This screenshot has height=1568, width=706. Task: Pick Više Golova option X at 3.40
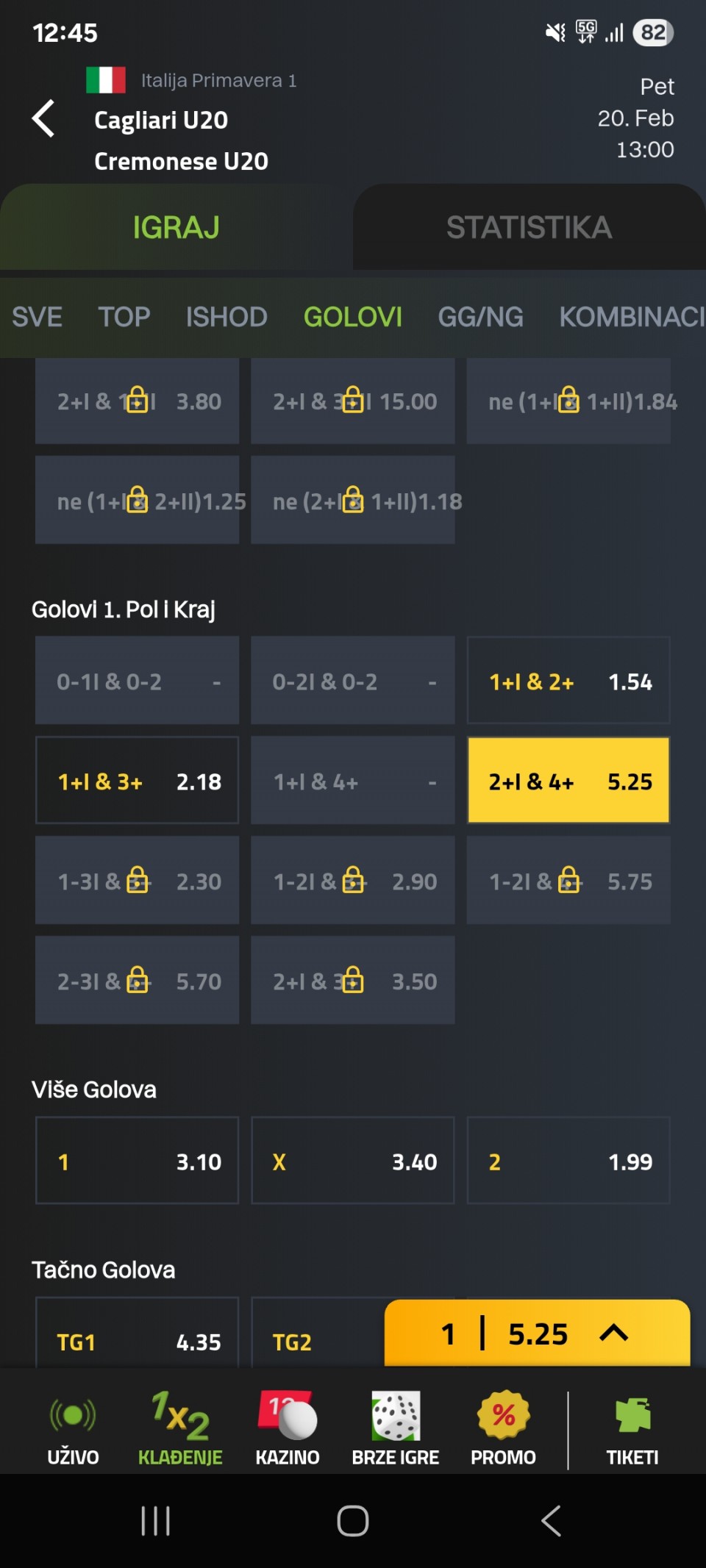point(353,1161)
